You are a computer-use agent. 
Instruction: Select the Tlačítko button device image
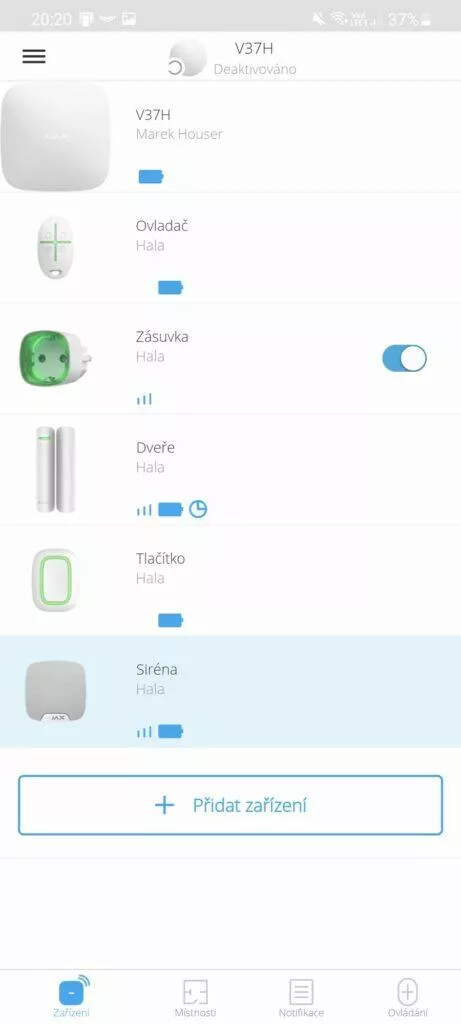pyautogui.click(x=55, y=580)
